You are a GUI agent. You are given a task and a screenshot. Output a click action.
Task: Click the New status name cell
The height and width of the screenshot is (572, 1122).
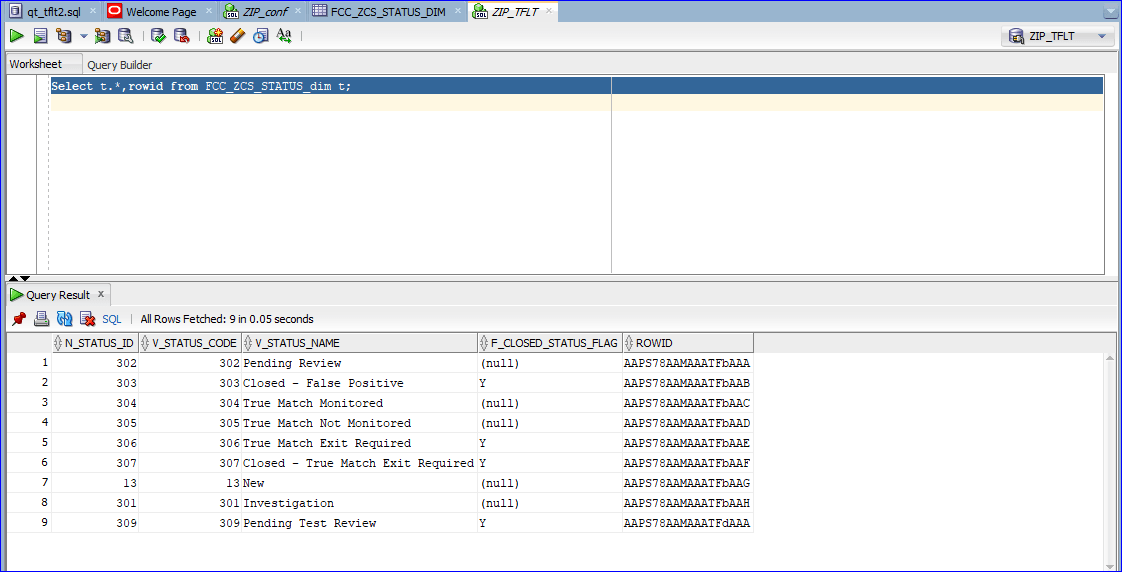pos(359,483)
